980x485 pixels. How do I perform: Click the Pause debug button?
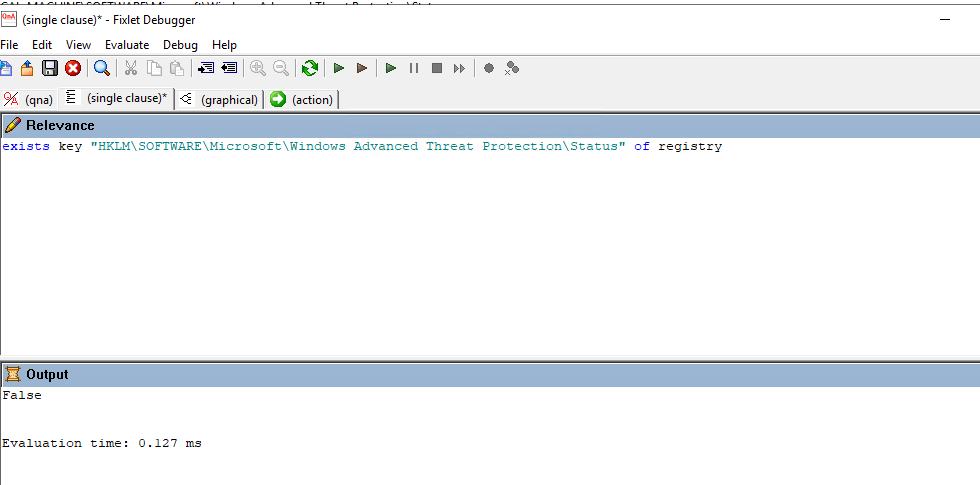(x=414, y=68)
